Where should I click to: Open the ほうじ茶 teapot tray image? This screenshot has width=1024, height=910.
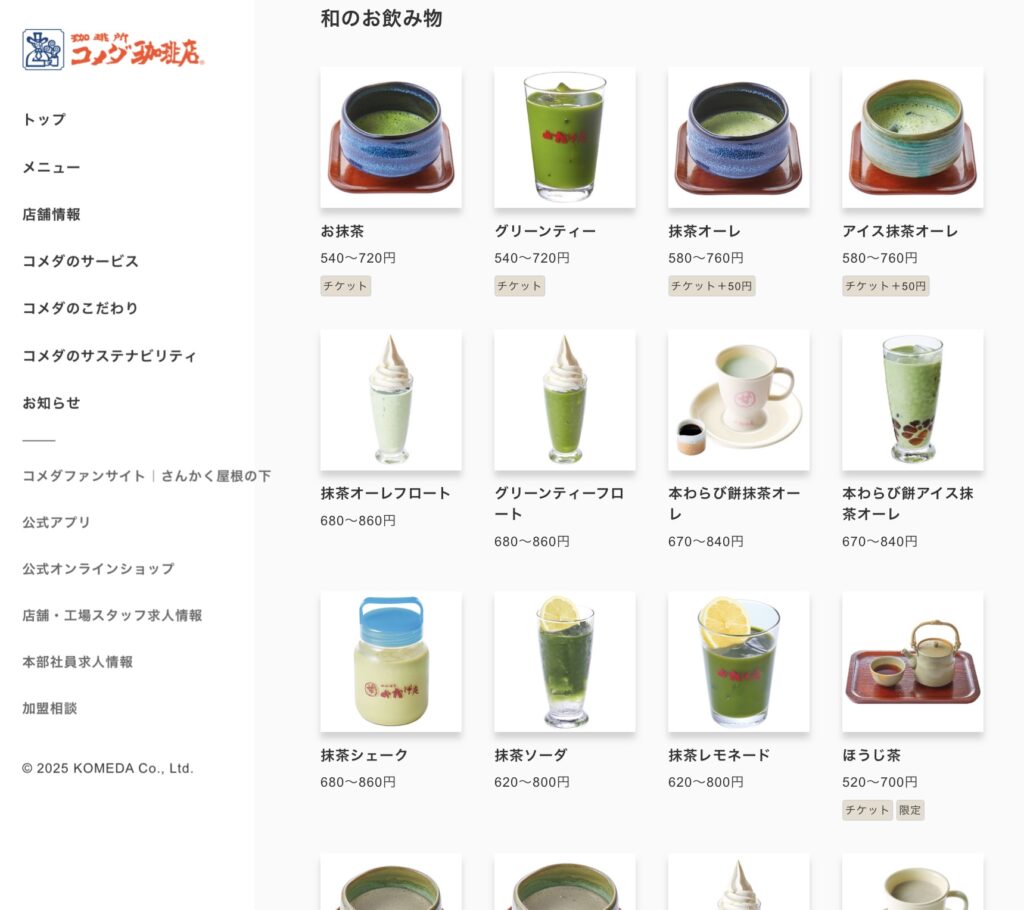coord(912,662)
